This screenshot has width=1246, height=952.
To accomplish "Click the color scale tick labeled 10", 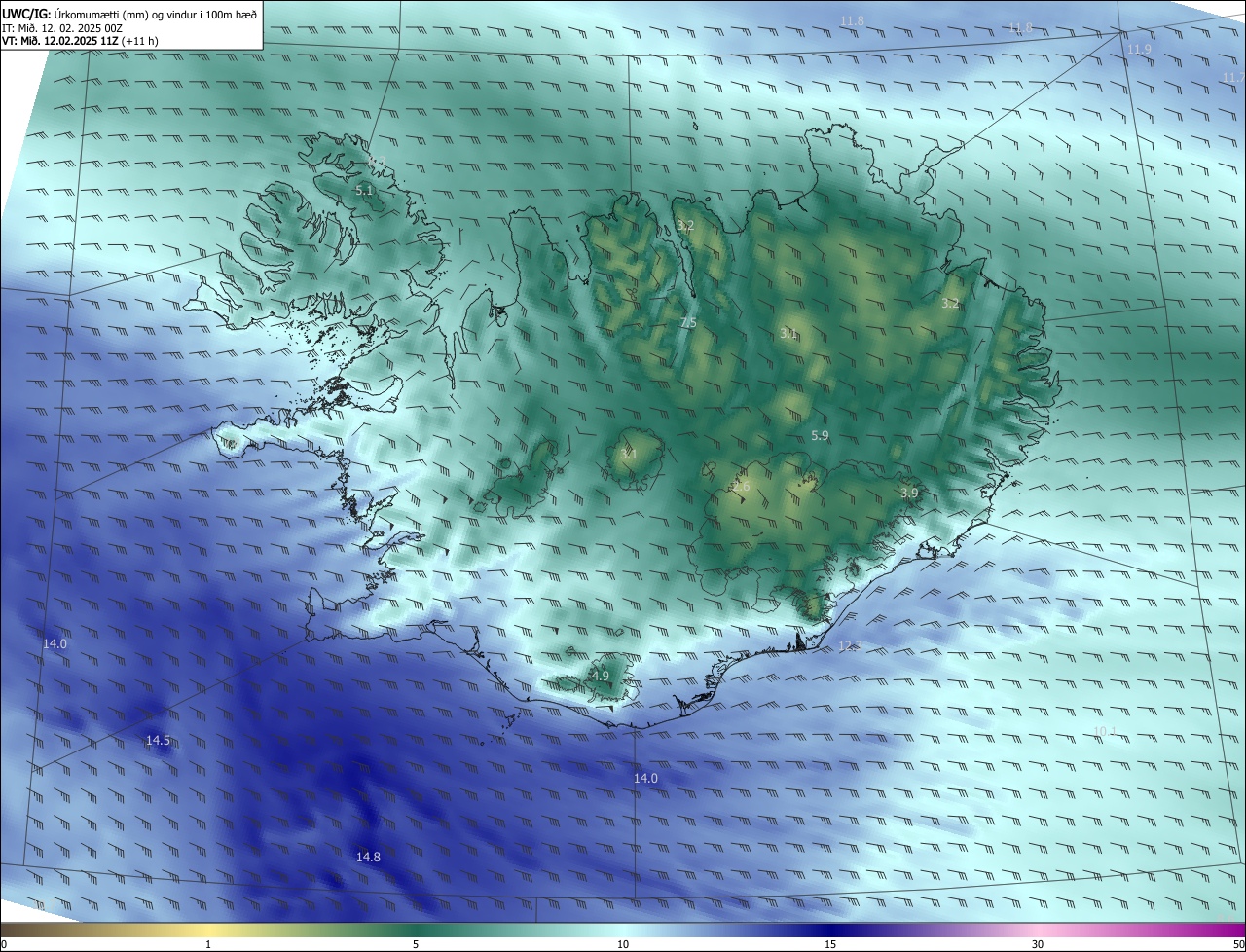I will (x=623, y=944).
